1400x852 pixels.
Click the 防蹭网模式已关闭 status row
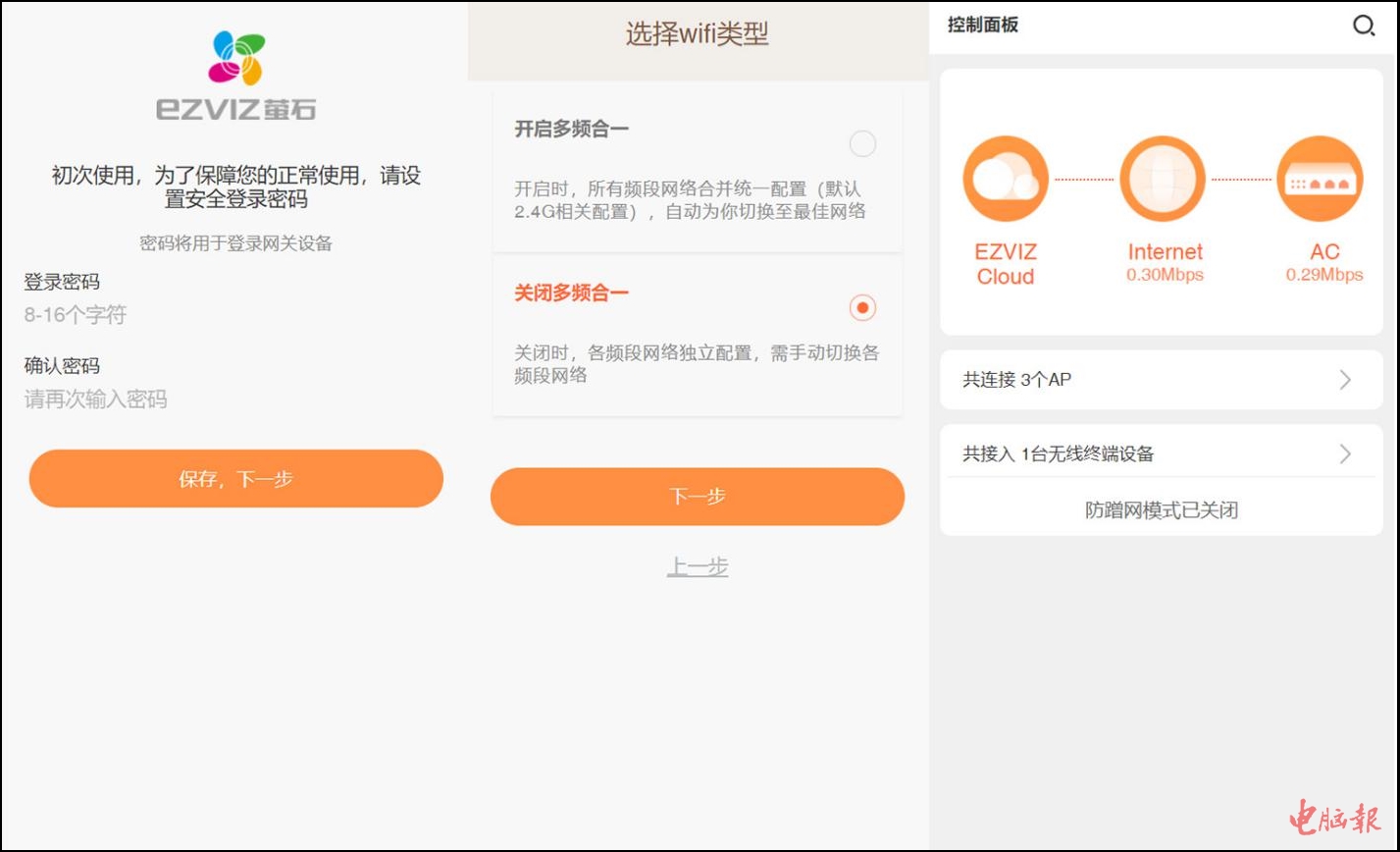1161,510
